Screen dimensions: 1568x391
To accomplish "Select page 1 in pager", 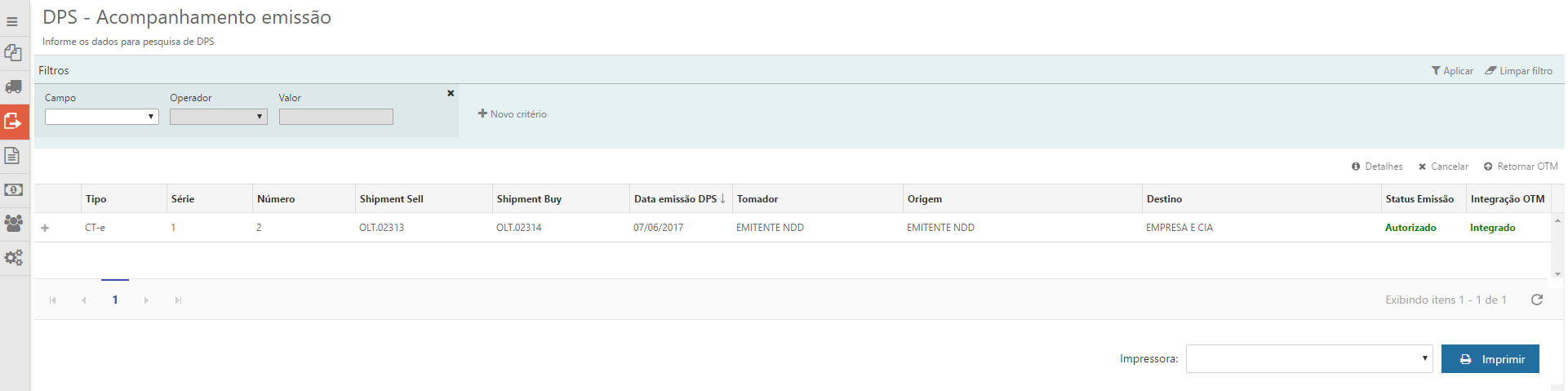I will (115, 300).
